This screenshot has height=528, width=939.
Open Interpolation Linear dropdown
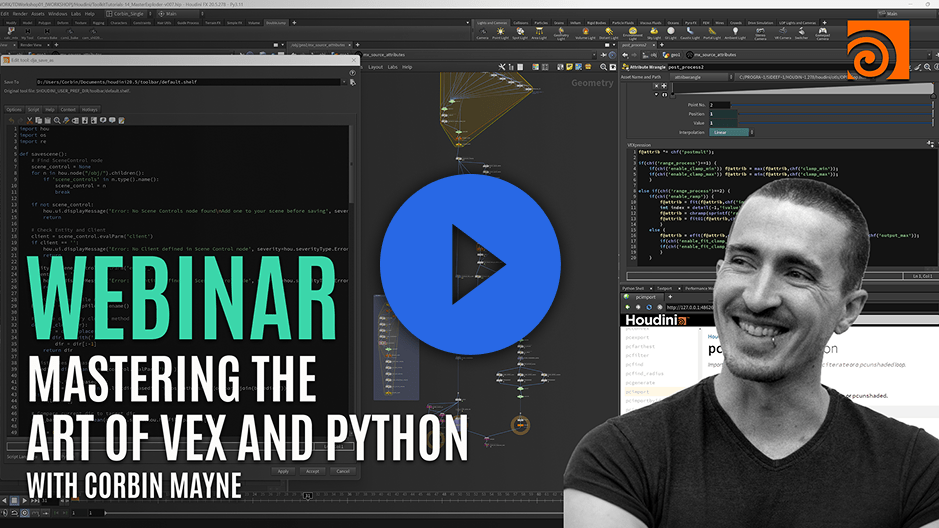coord(731,132)
